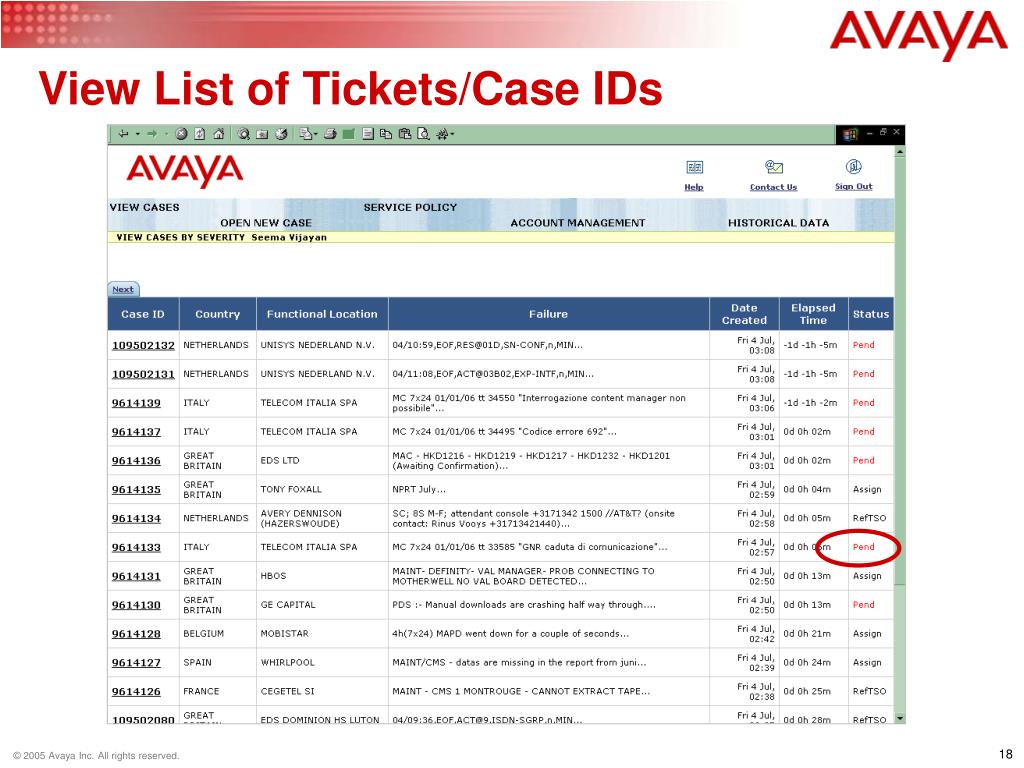Viewport: 1024px width, 768px height.
Task: Click the Refresh page icon
Action: tap(200, 134)
